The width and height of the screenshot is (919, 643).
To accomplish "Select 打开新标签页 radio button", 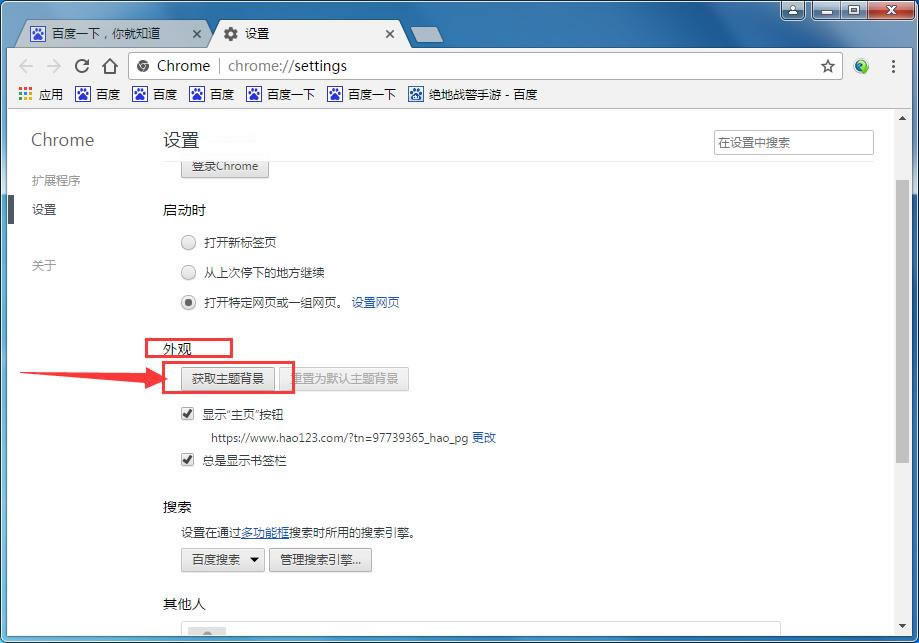I will (x=188, y=242).
